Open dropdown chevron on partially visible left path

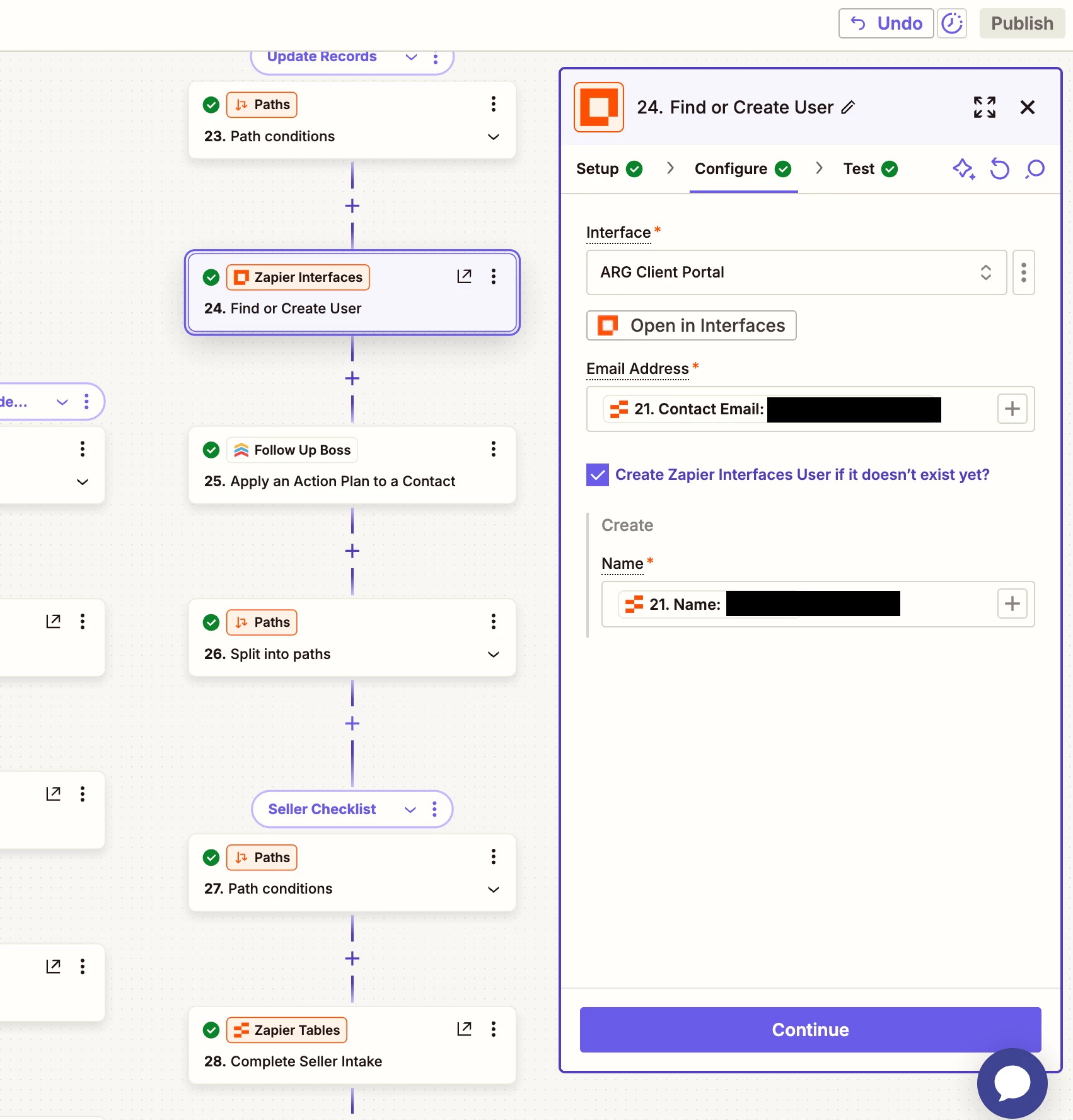(x=62, y=402)
